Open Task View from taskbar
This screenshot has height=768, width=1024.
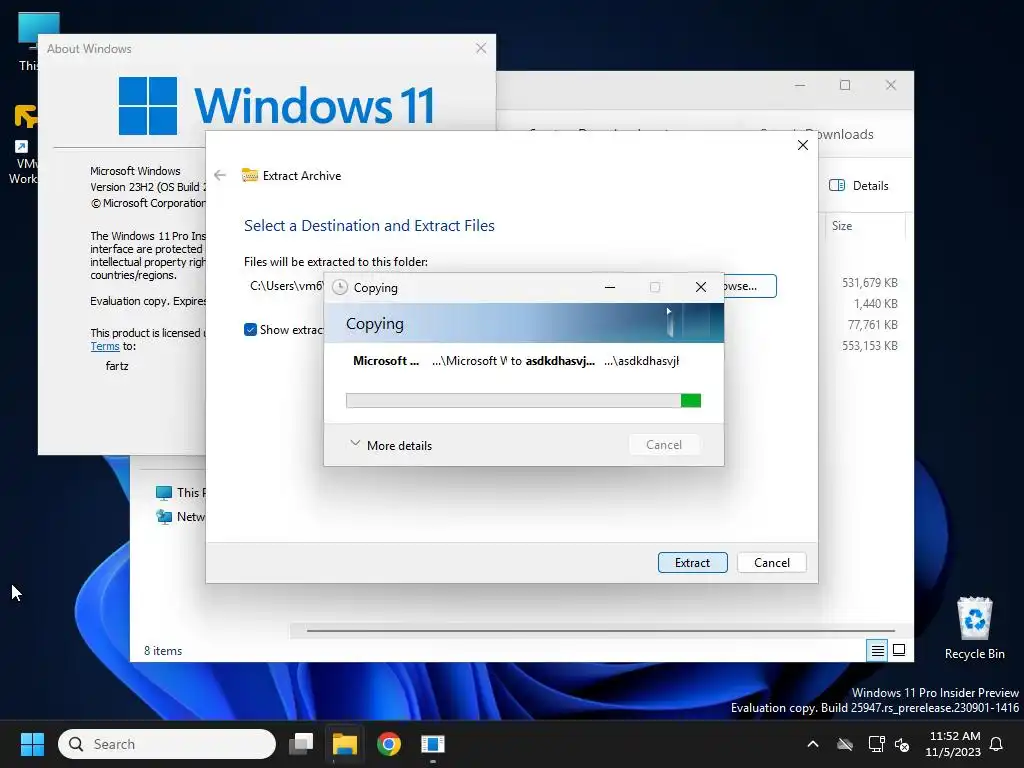(301, 744)
